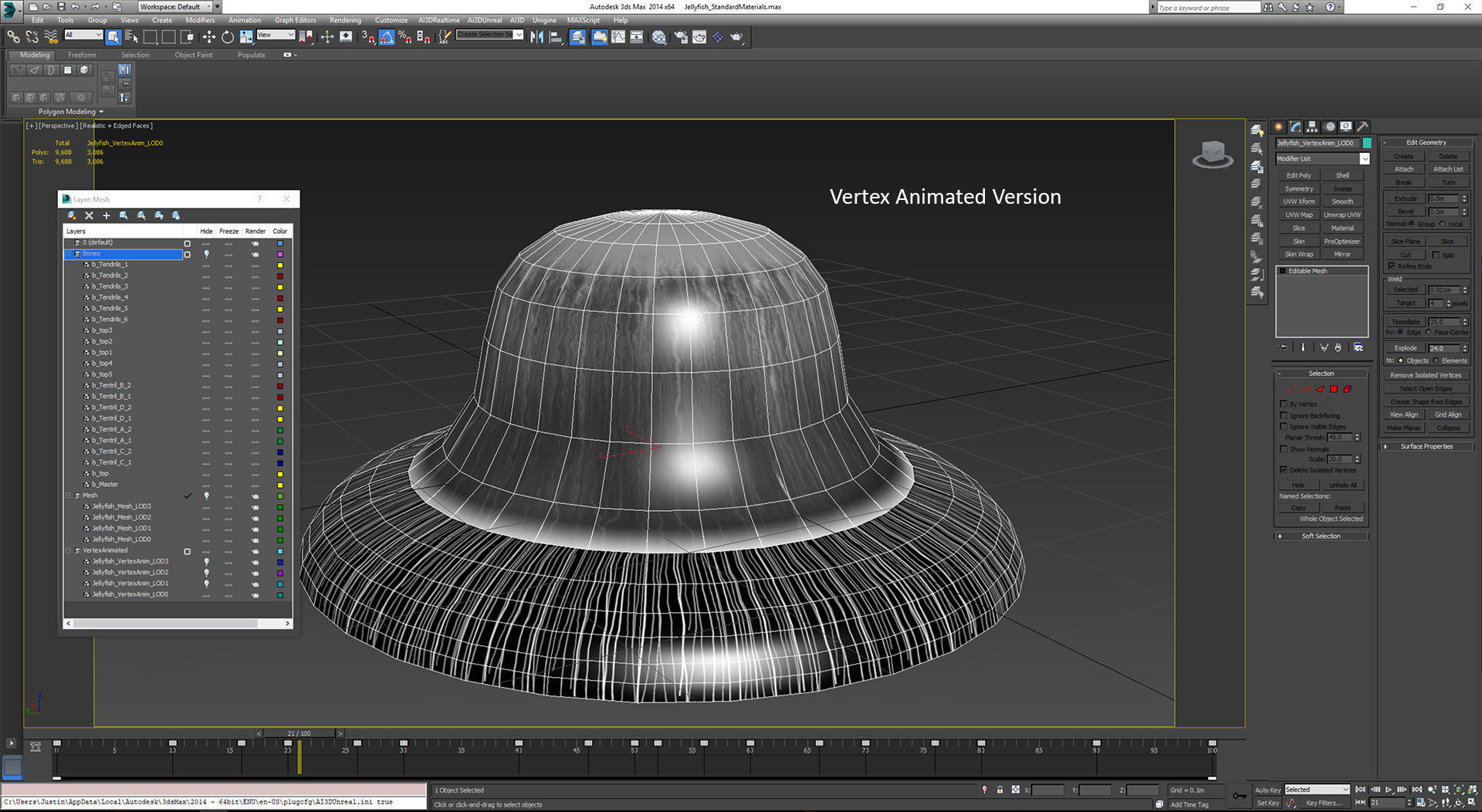Enable Ignore Visible Edges checkbox
This screenshot has height=812, width=1482.
click(x=1284, y=426)
